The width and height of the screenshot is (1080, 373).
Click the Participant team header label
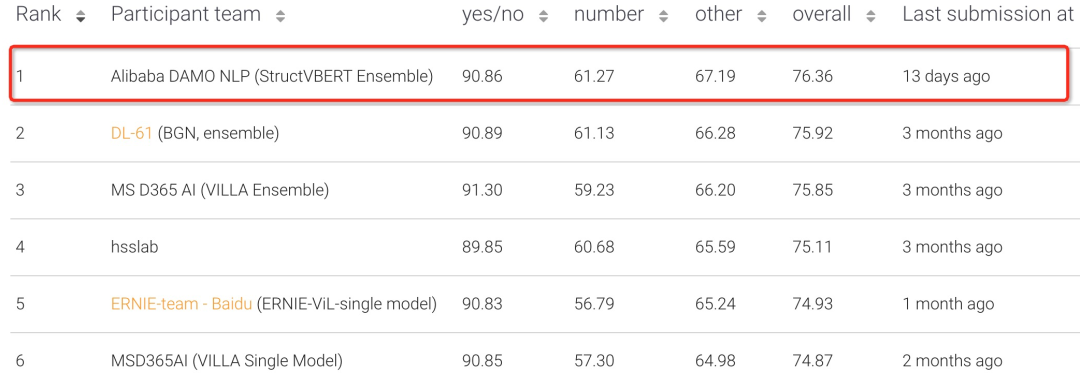click(x=186, y=14)
